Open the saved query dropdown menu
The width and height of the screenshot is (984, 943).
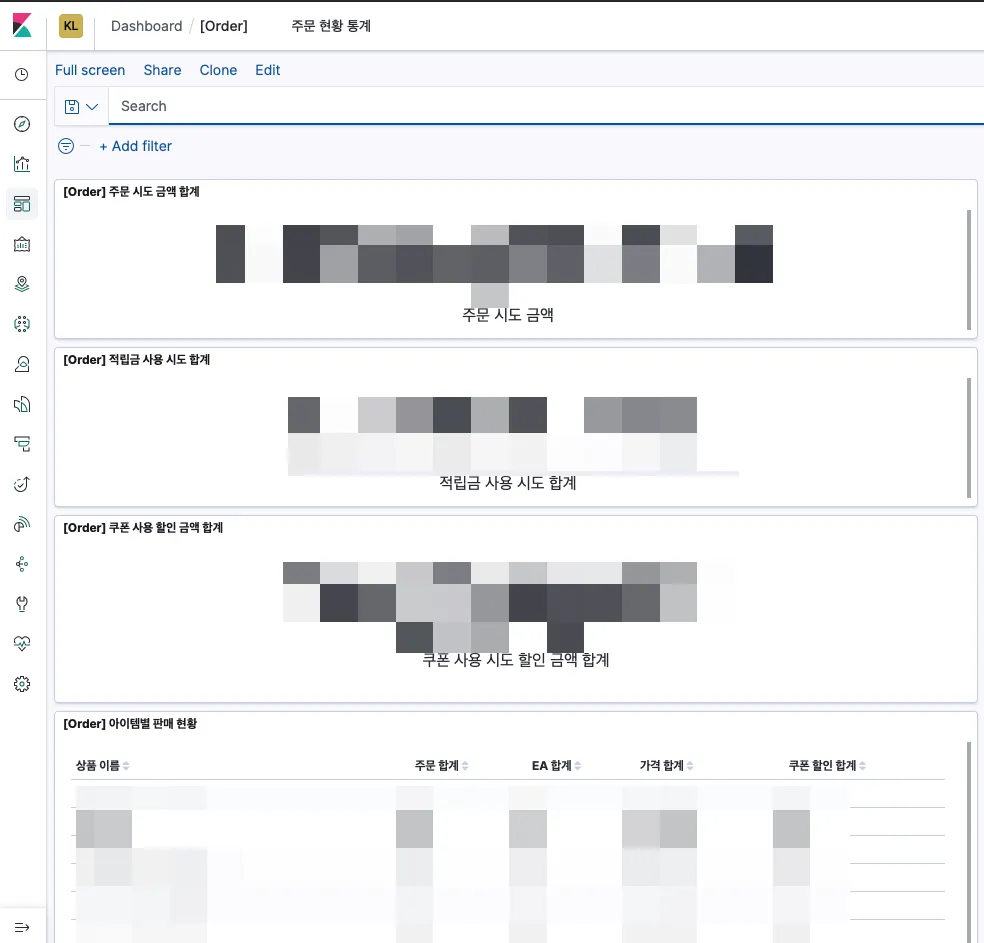(81, 106)
